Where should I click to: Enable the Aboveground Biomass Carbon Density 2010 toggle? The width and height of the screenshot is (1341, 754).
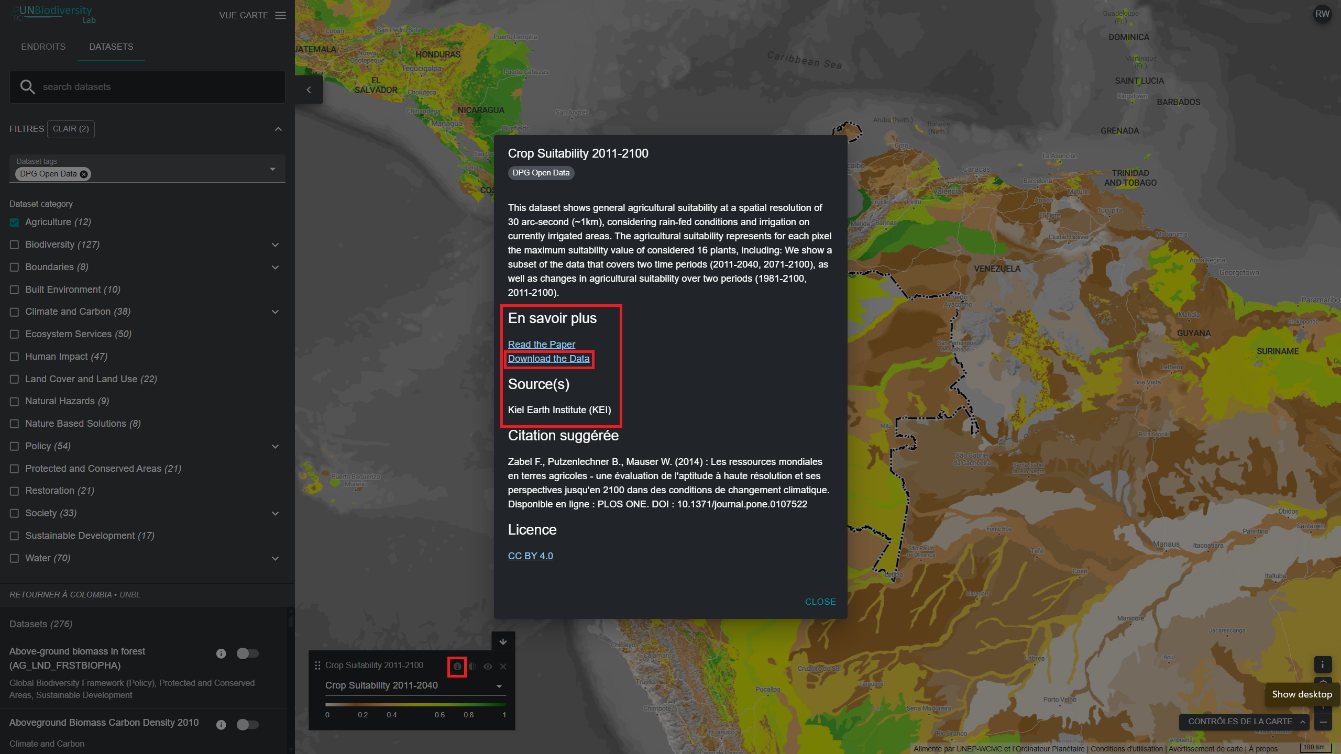point(247,725)
